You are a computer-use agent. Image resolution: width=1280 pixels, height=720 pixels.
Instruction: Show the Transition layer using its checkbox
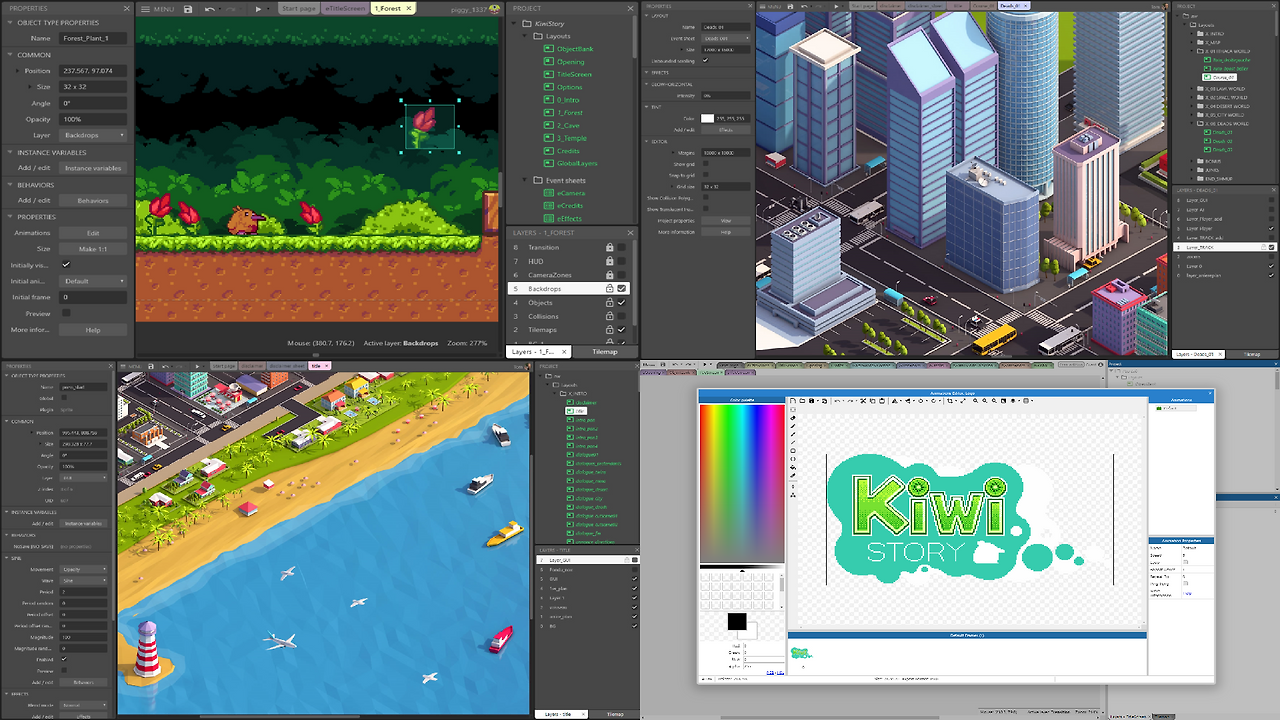(x=621, y=247)
